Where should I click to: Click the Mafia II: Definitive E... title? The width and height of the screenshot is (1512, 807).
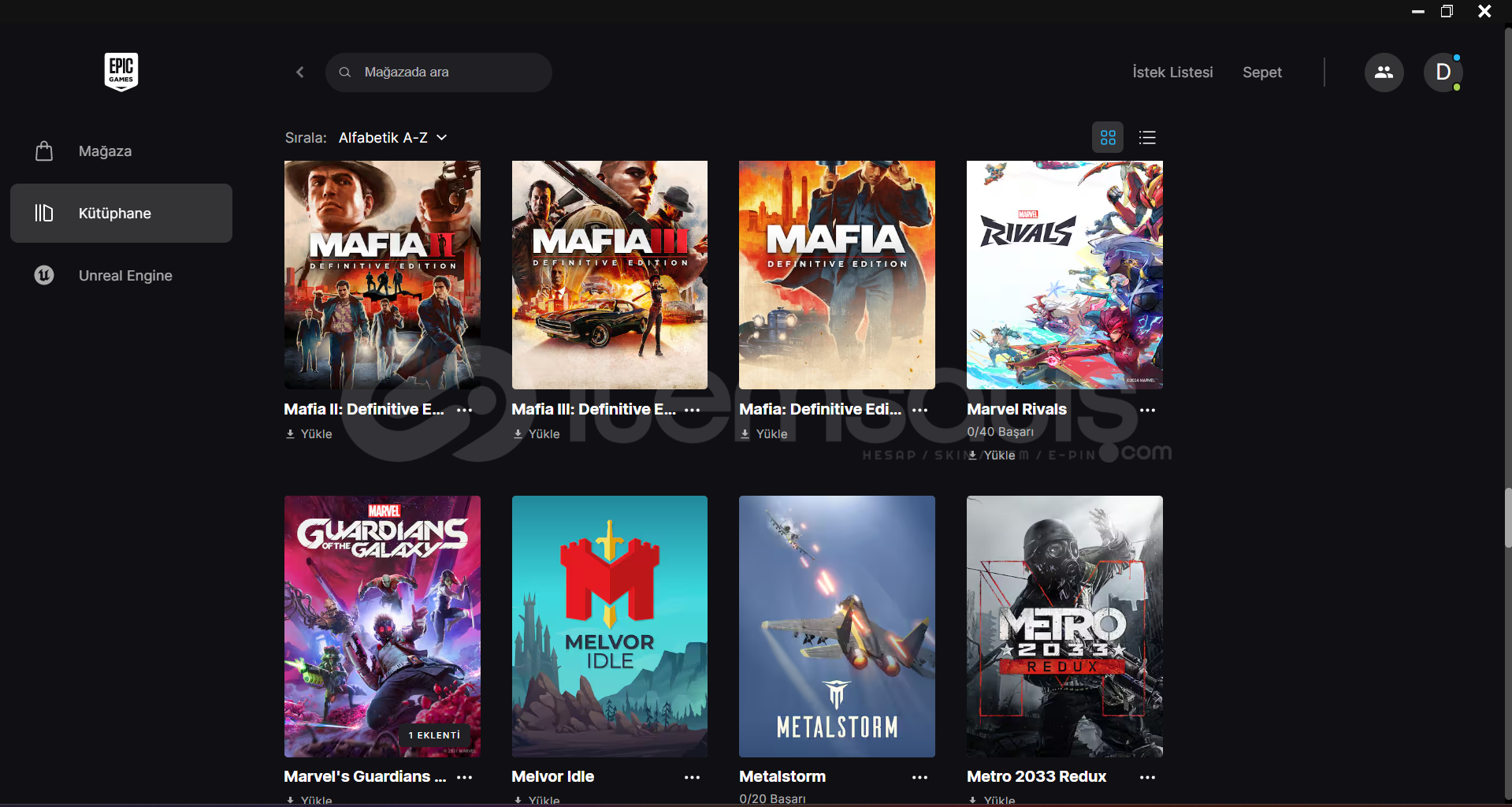[364, 410]
